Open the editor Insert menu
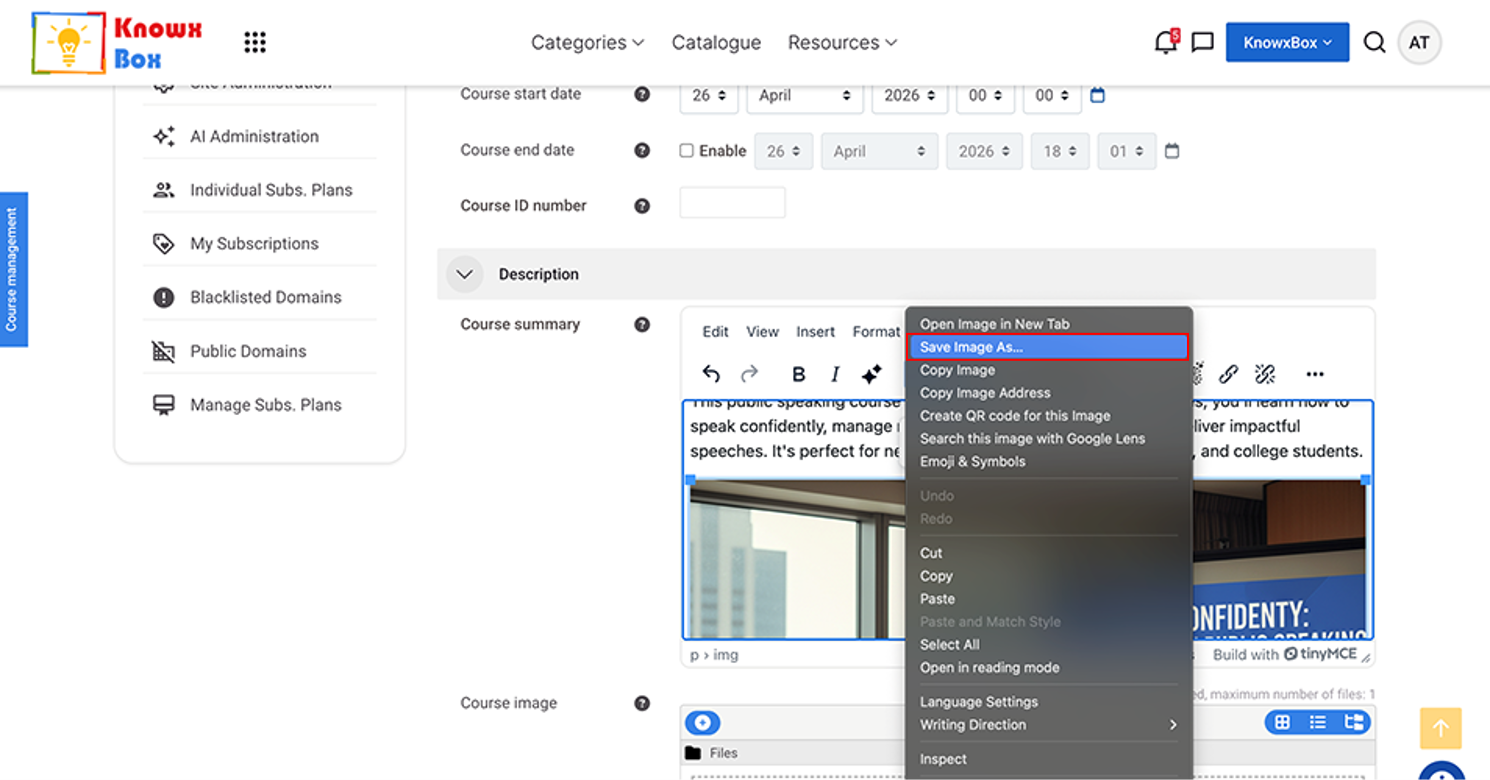This screenshot has width=1490, height=780. pyautogui.click(x=815, y=332)
